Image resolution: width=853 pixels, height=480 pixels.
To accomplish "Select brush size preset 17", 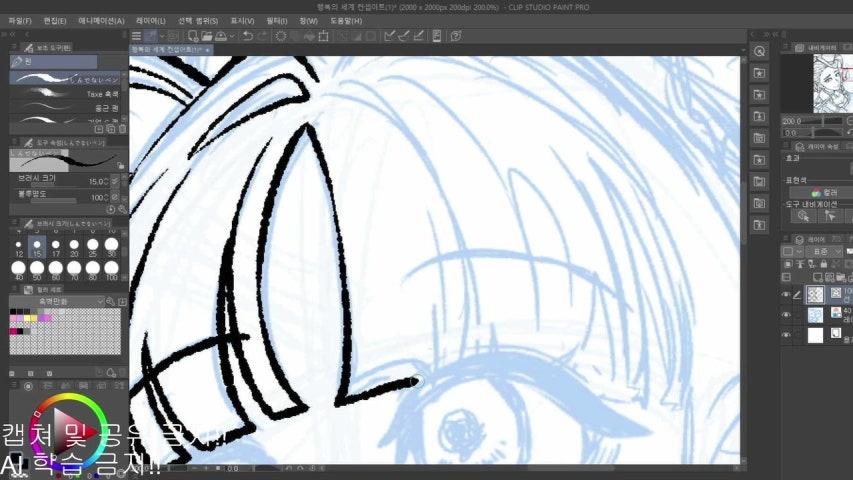I will click(55, 248).
